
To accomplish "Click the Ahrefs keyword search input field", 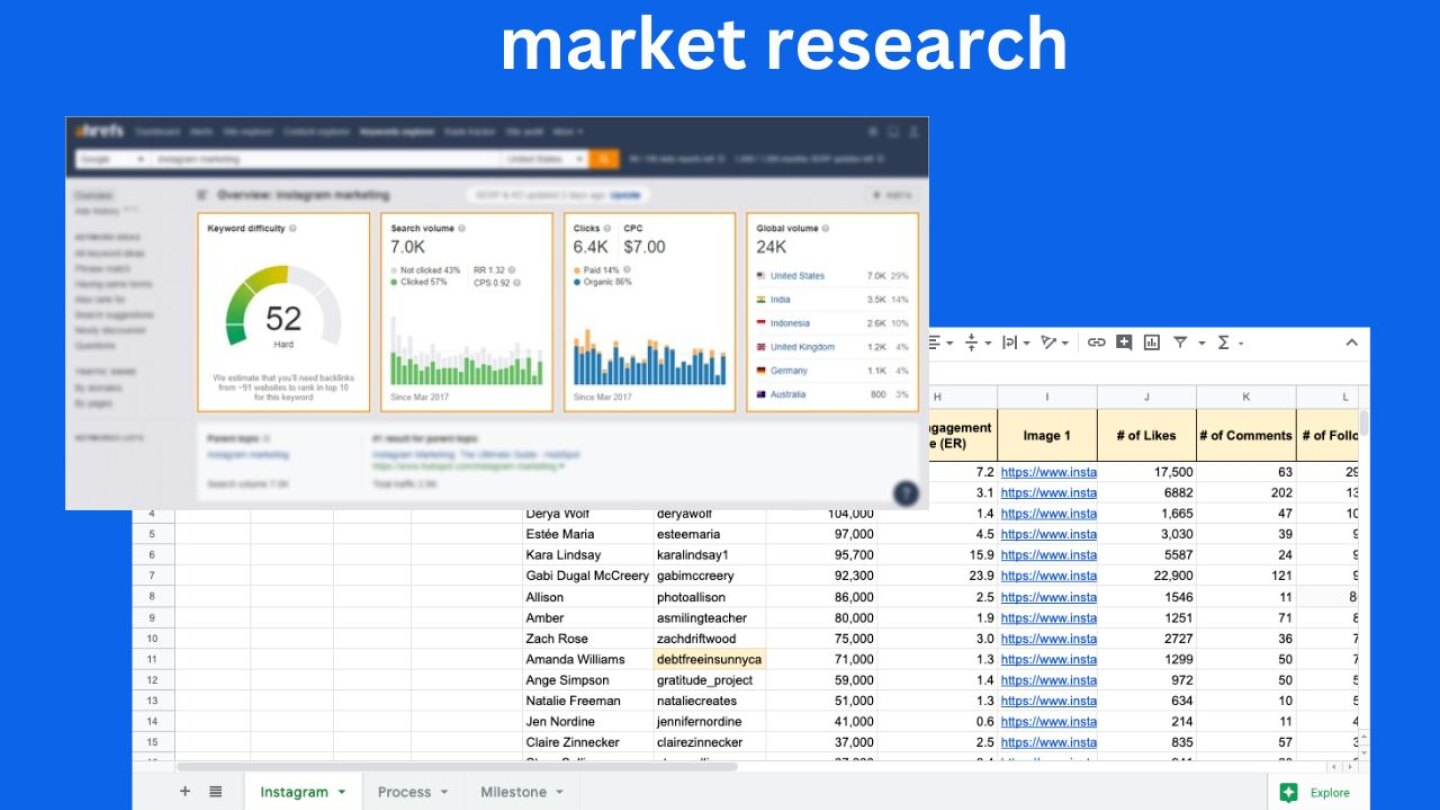I will pyautogui.click(x=325, y=159).
